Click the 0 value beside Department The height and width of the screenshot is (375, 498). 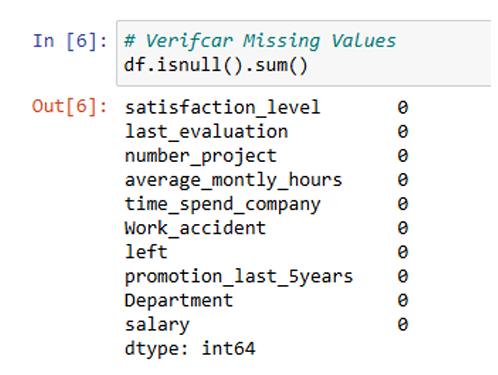403,301
